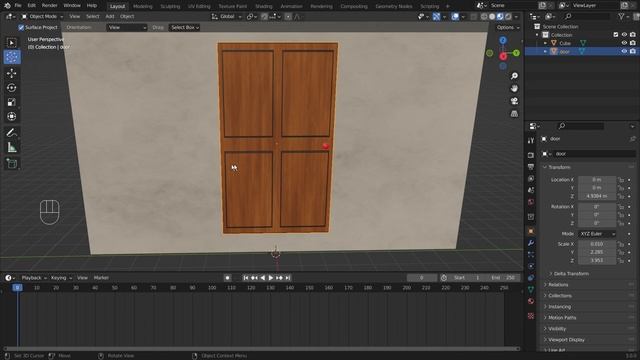The height and width of the screenshot is (360, 640).
Task: Open the Render properties tab icon
Action: tap(531, 155)
